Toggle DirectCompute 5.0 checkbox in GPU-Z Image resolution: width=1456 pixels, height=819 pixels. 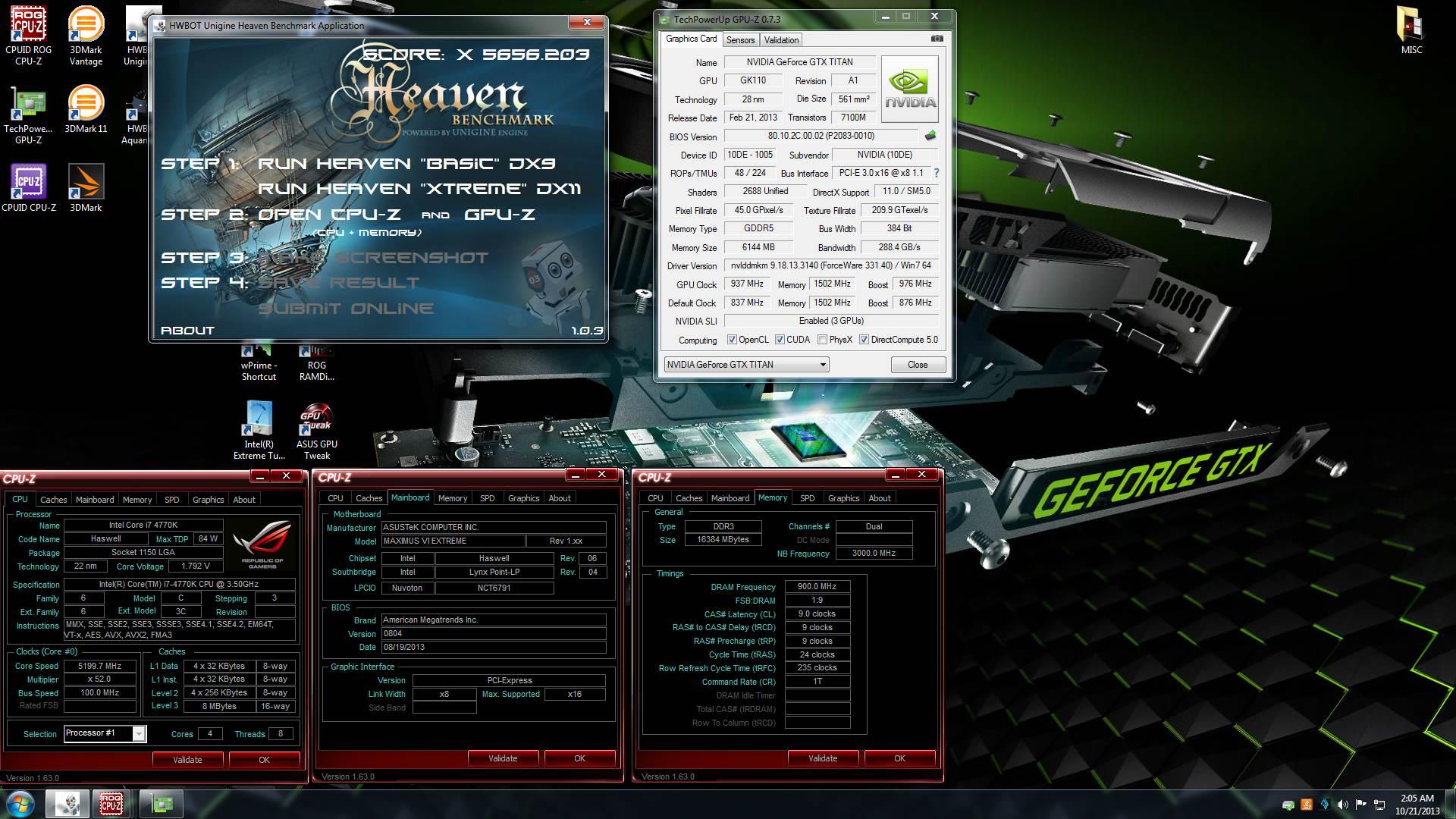[864, 340]
